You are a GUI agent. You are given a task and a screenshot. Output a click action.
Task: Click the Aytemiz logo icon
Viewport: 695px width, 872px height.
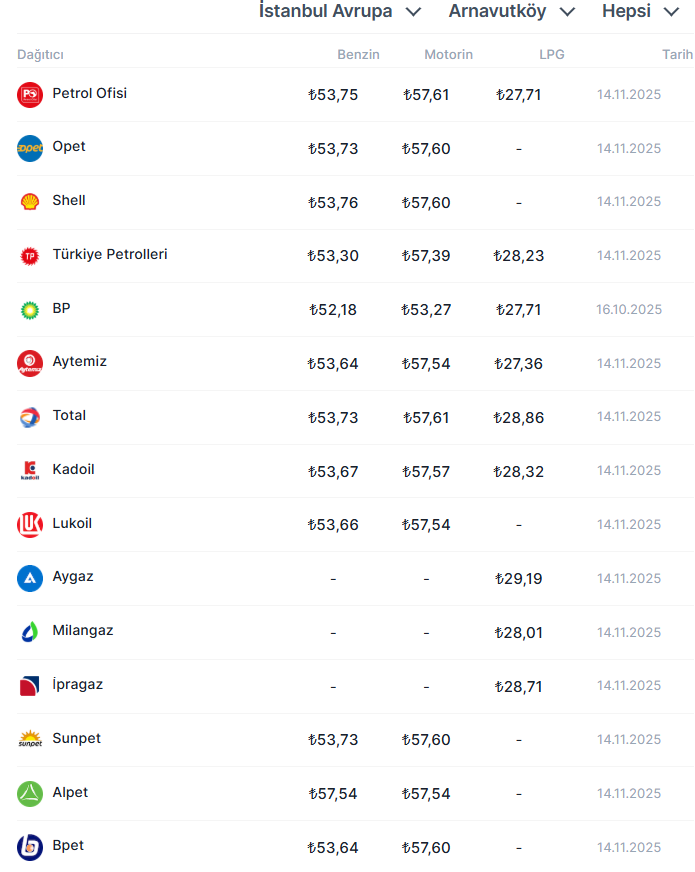point(30,363)
